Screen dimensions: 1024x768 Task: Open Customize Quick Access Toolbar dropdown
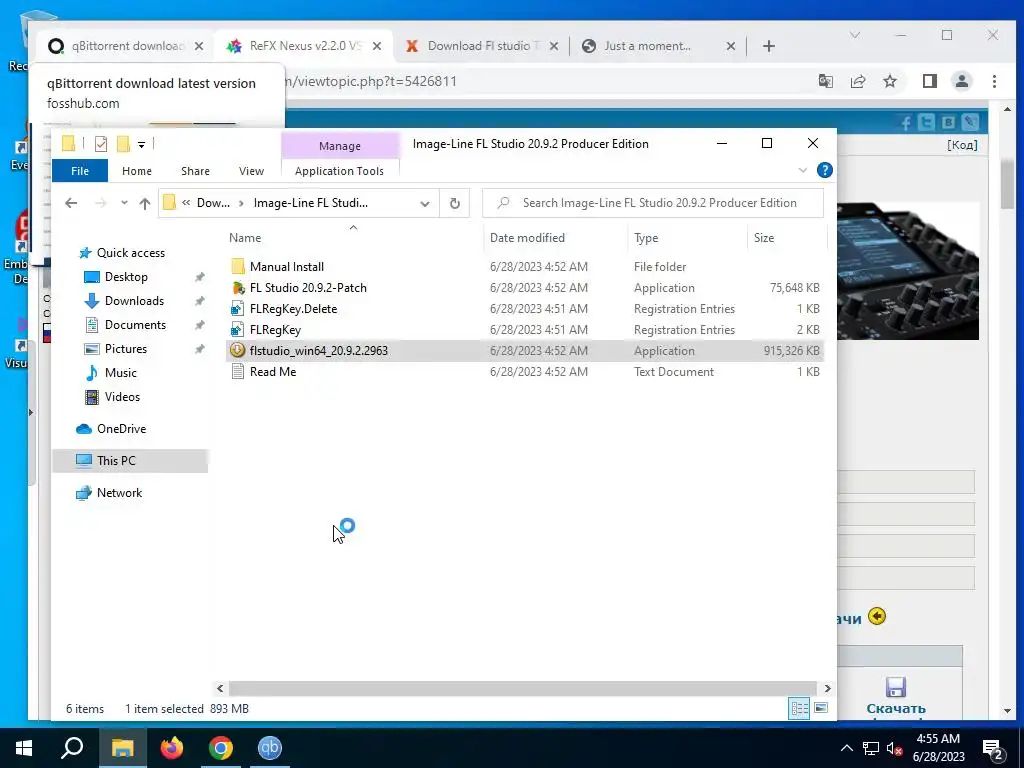(141, 144)
